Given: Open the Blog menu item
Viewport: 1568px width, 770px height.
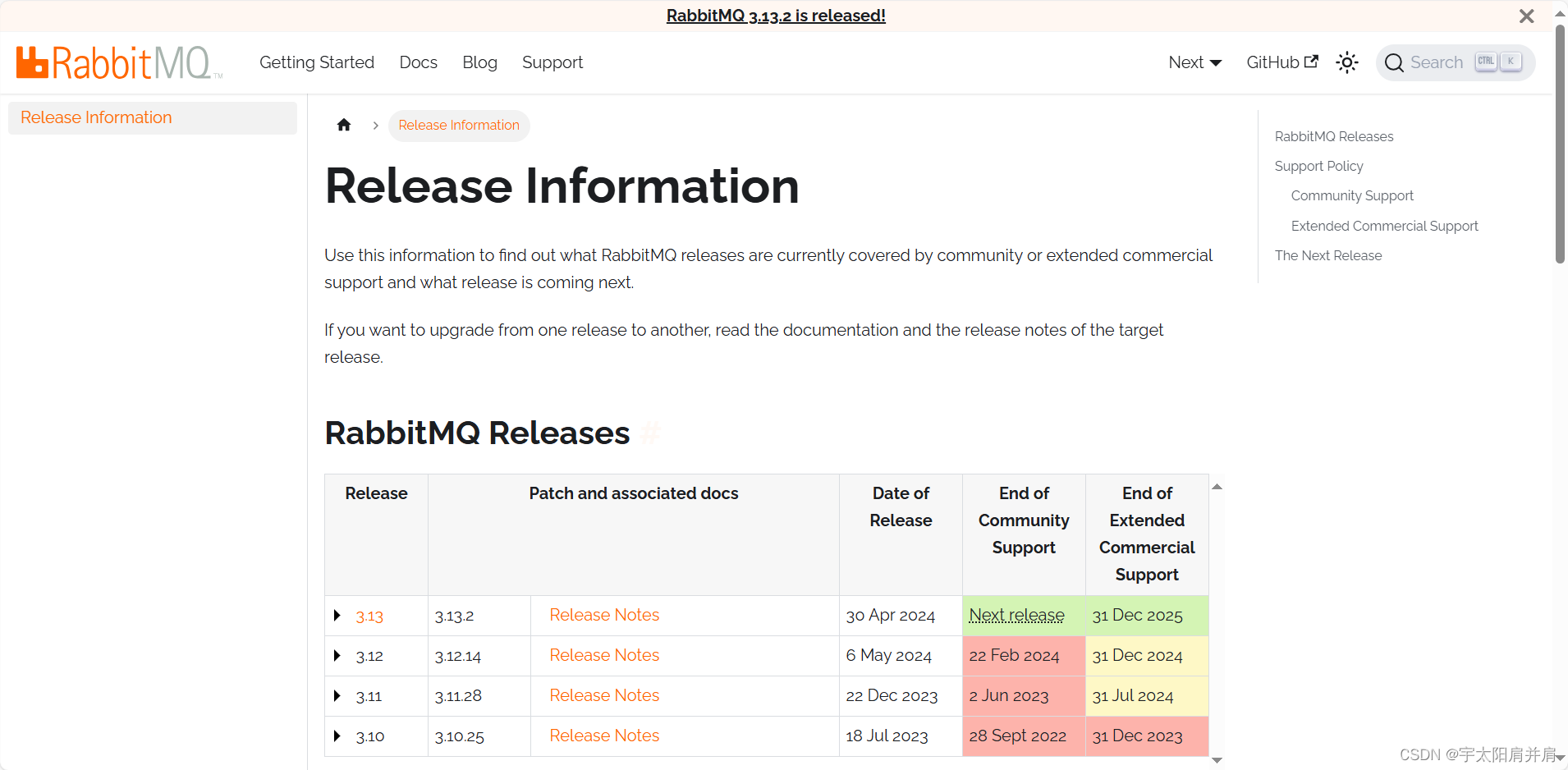Looking at the screenshot, I should click(479, 62).
